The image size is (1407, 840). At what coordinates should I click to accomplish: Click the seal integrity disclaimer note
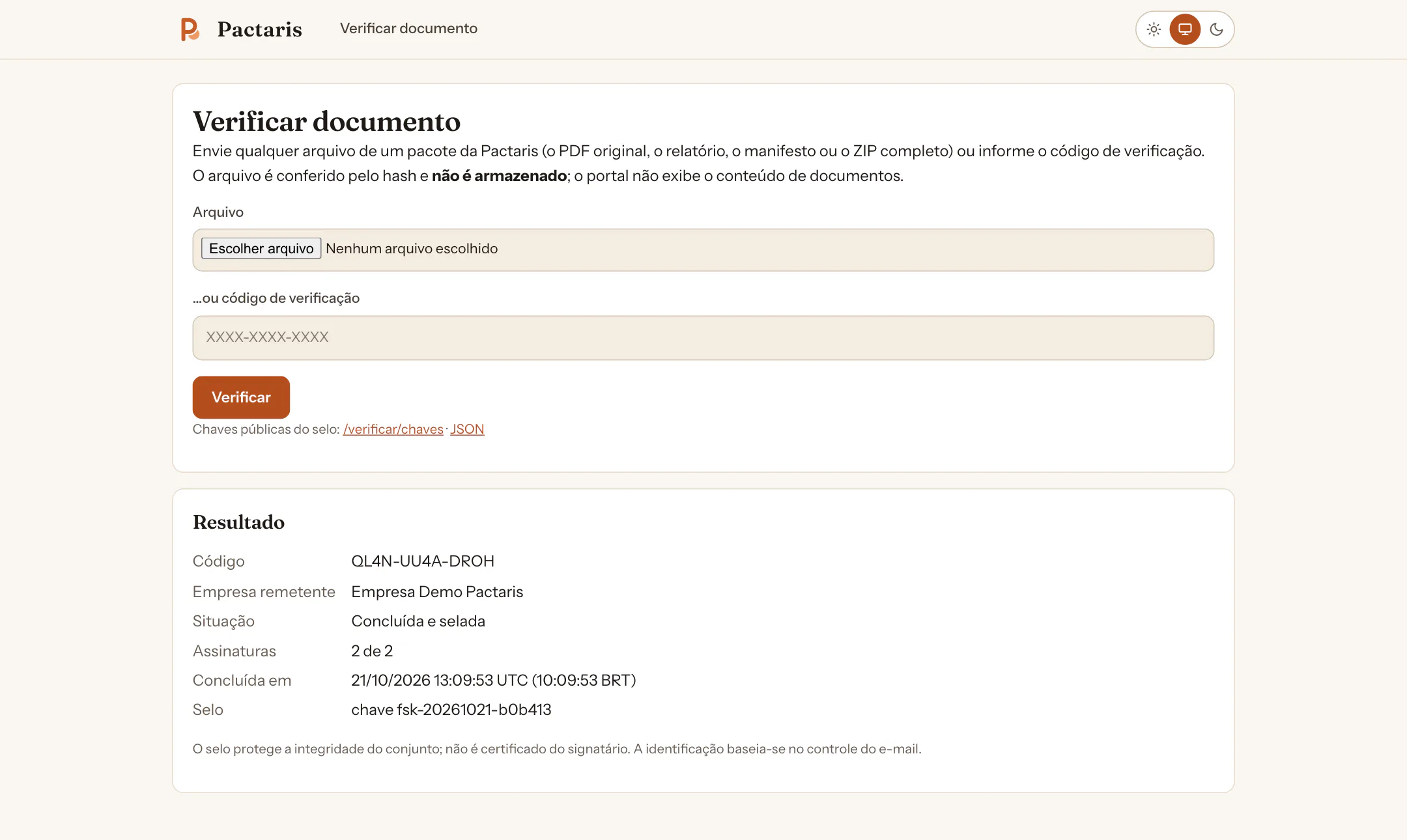pos(557,749)
